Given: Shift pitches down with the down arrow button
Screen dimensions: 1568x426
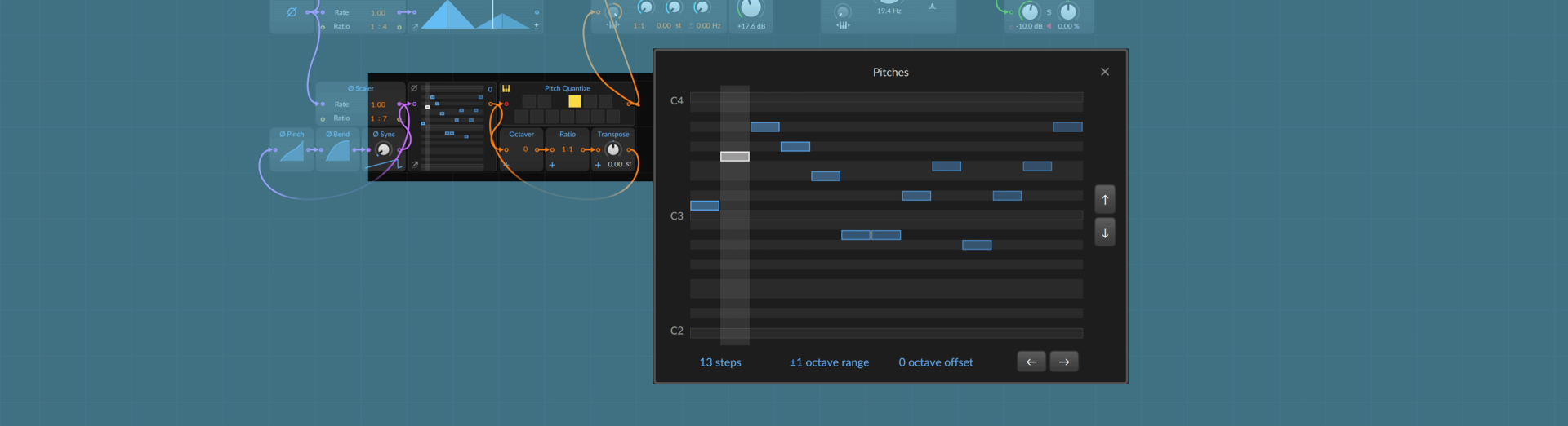Looking at the screenshot, I should tap(1105, 233).
